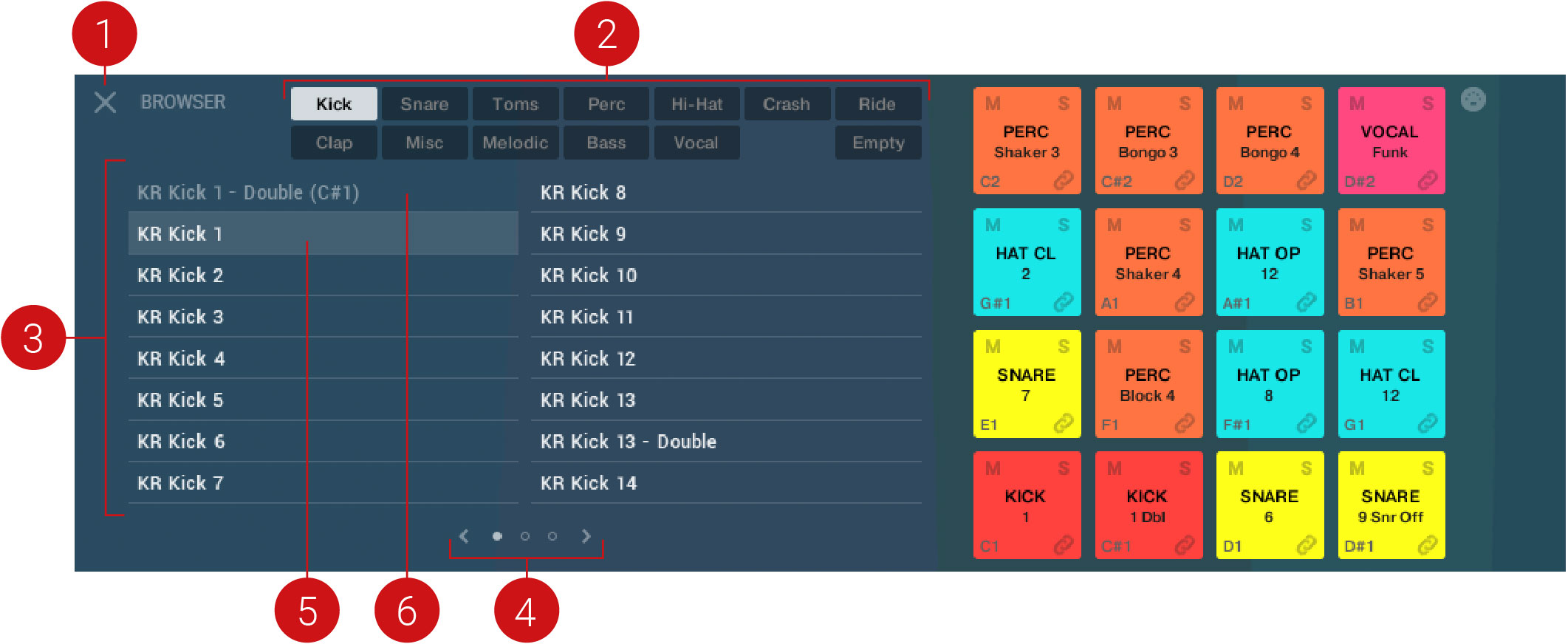Select KR Kick 13 - Double sample
1568x644 pixels.
[x=629, y=442]
